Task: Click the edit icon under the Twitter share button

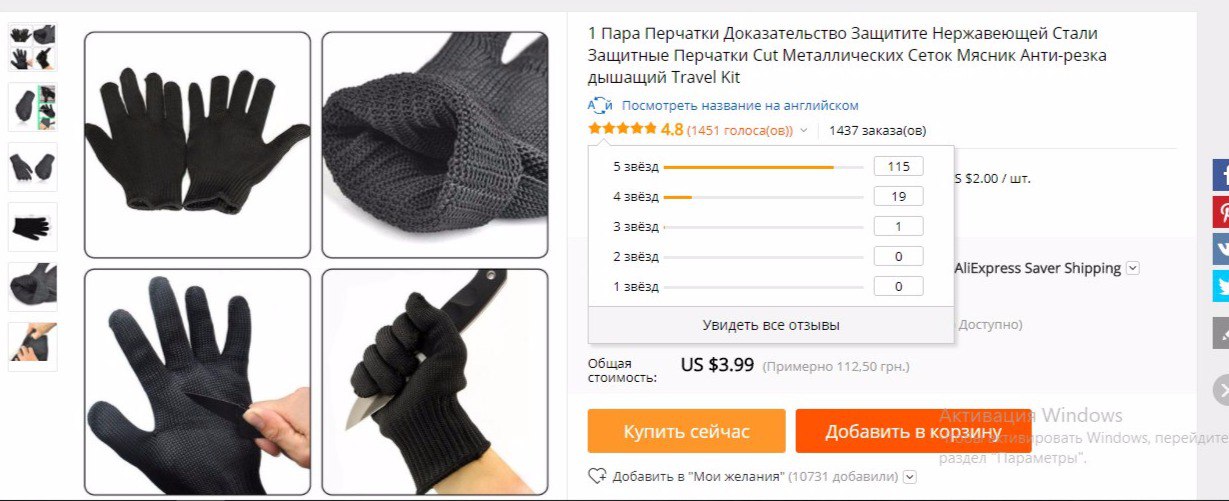Action: point(1221,332)
